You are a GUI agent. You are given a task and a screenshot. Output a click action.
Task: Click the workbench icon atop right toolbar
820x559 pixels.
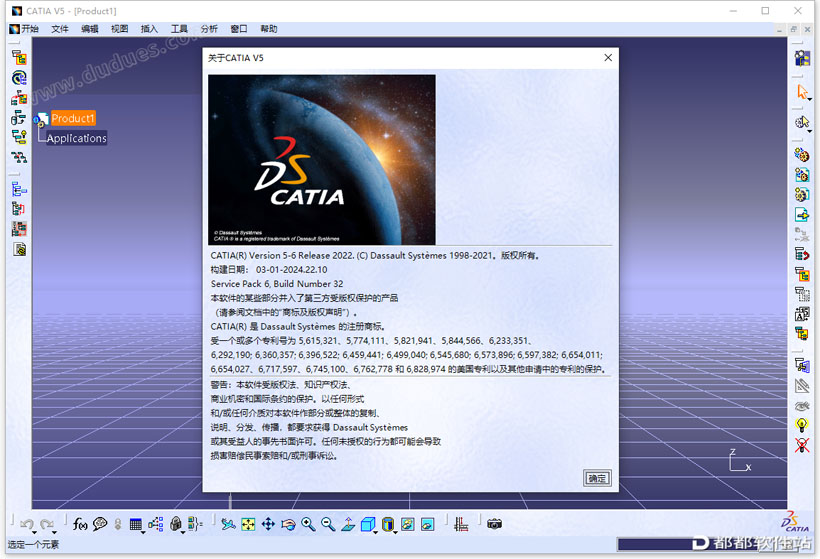coord(802,58)
